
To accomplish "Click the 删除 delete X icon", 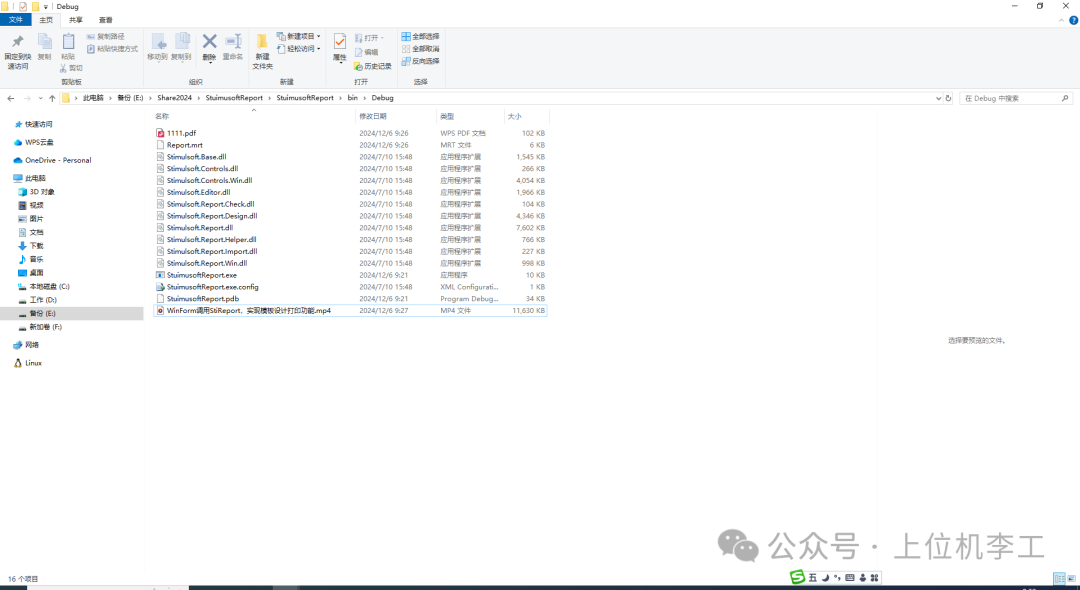I will tap(209, 42).
